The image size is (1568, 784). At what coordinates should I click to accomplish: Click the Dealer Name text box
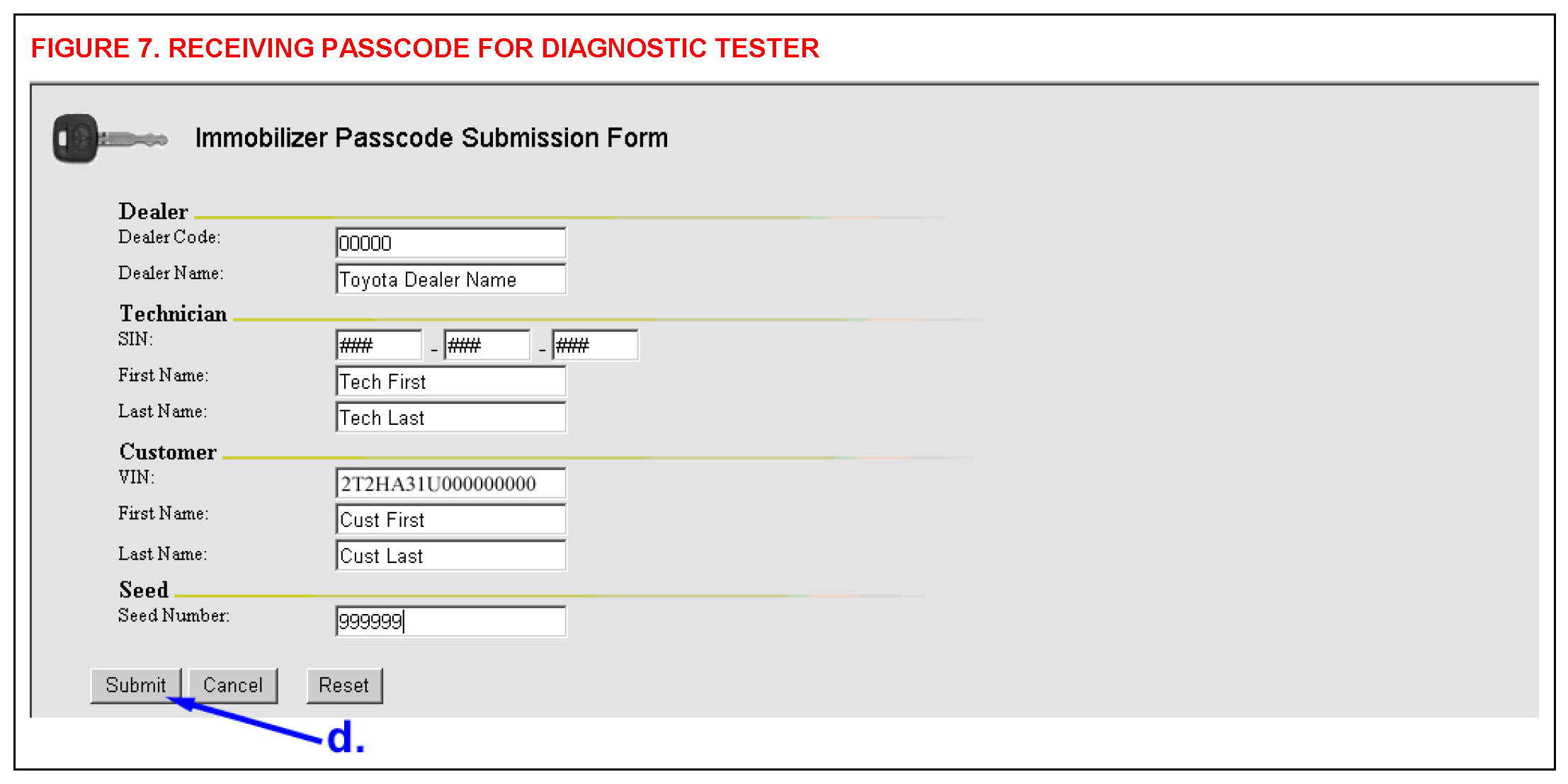point(450,279)
